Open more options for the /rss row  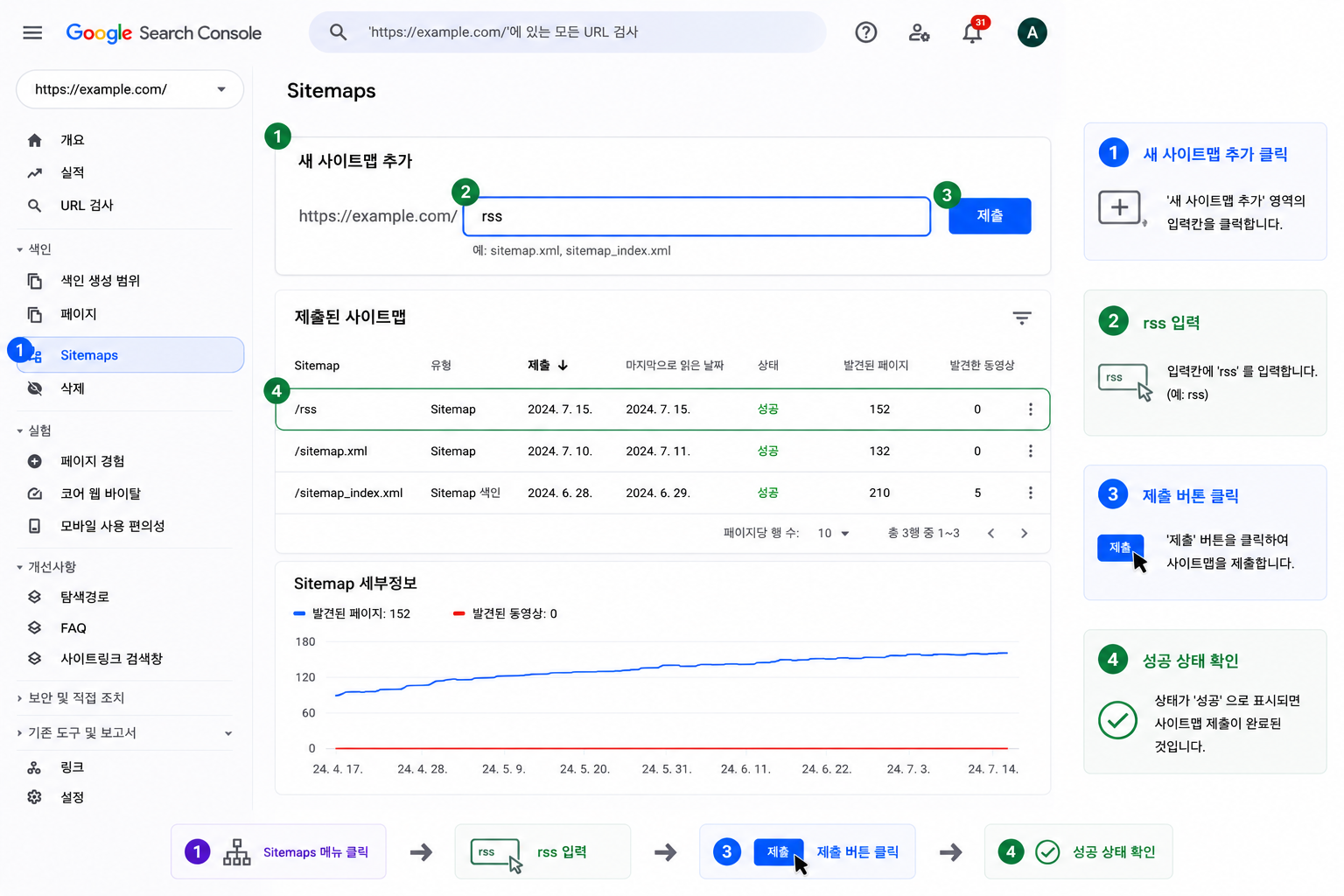(x=1031, y=409)
